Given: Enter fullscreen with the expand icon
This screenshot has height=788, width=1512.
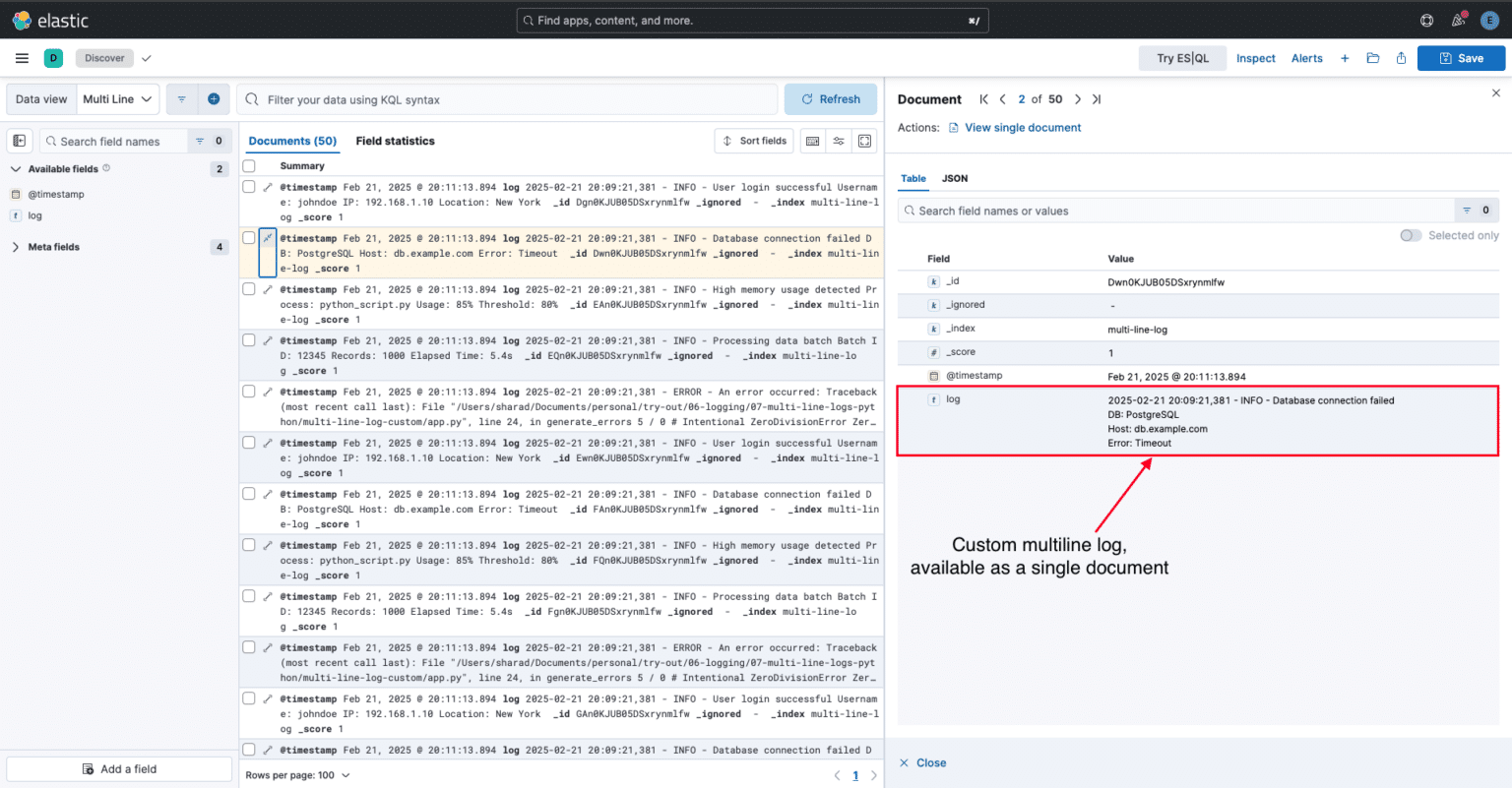Looking at the screenshot, I should point(864,141).
